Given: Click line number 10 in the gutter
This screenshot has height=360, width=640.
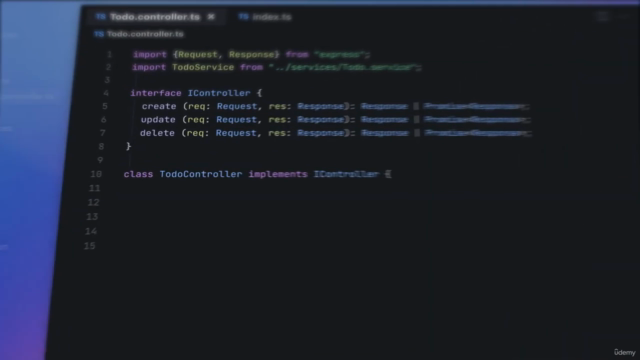Looking at the screenshot, I should click(x=96, y=174).
